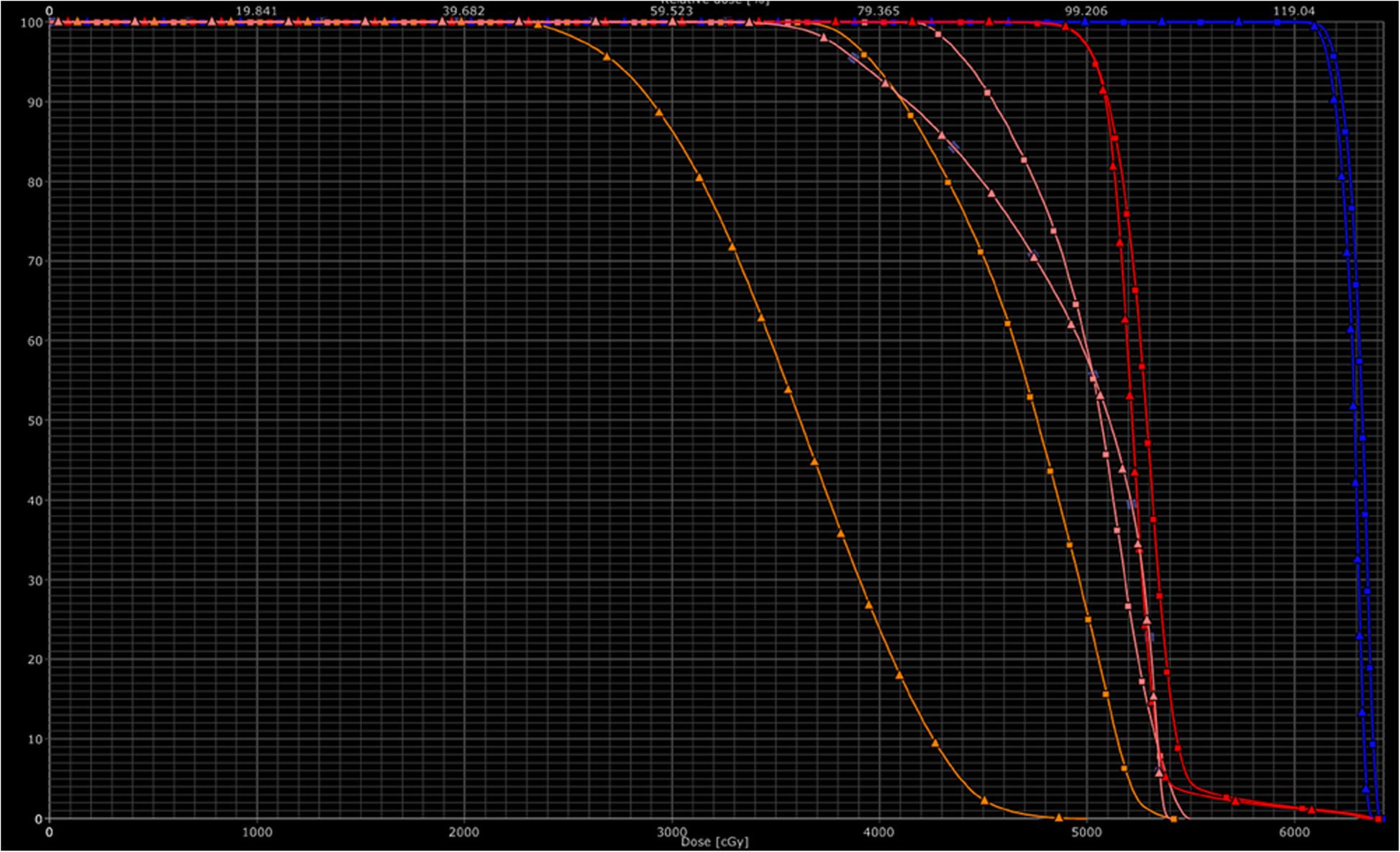Screen dimensions: 1400x852
Task: Click the 3000 dose axis label
Action: tap(671, 832)
